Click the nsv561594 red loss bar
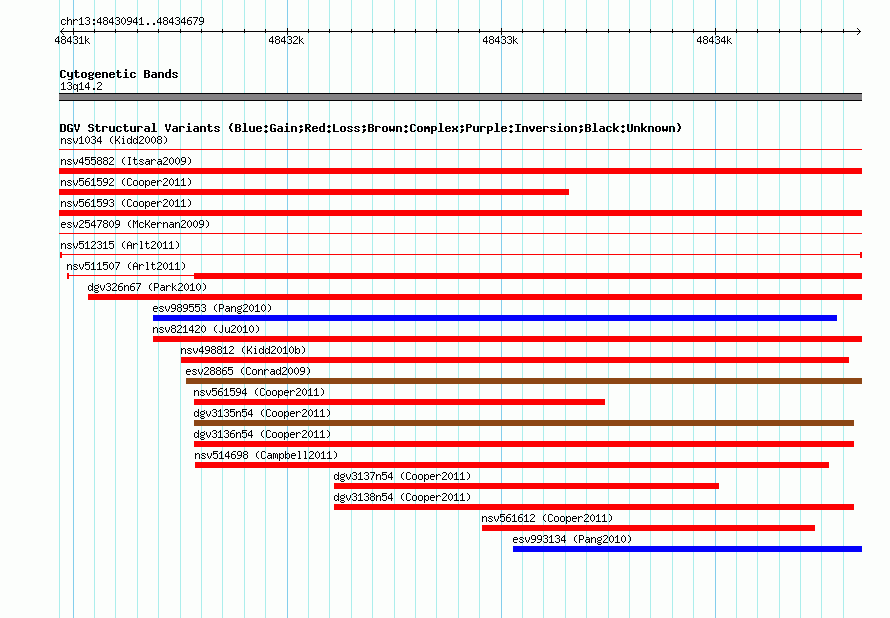Screen dimensions: 890x618 (399, 402)
